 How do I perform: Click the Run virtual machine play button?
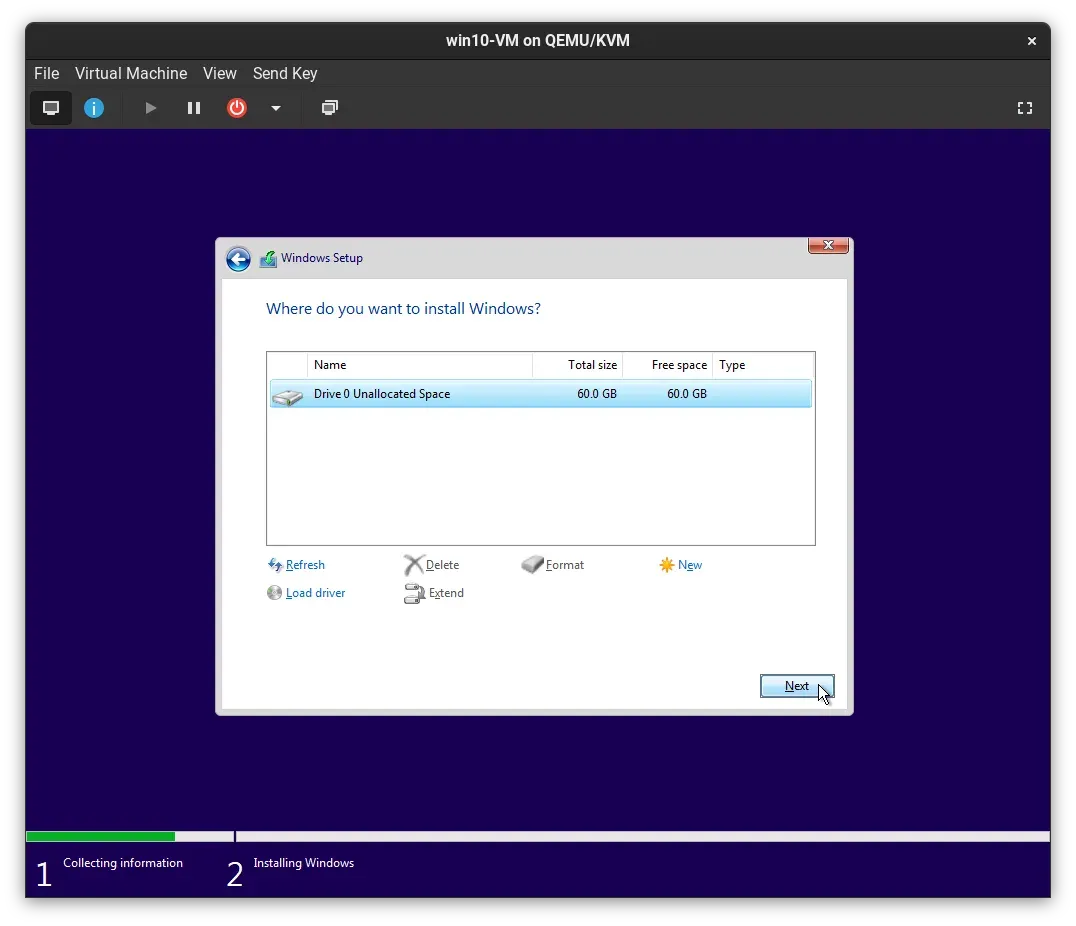(150, 108)
